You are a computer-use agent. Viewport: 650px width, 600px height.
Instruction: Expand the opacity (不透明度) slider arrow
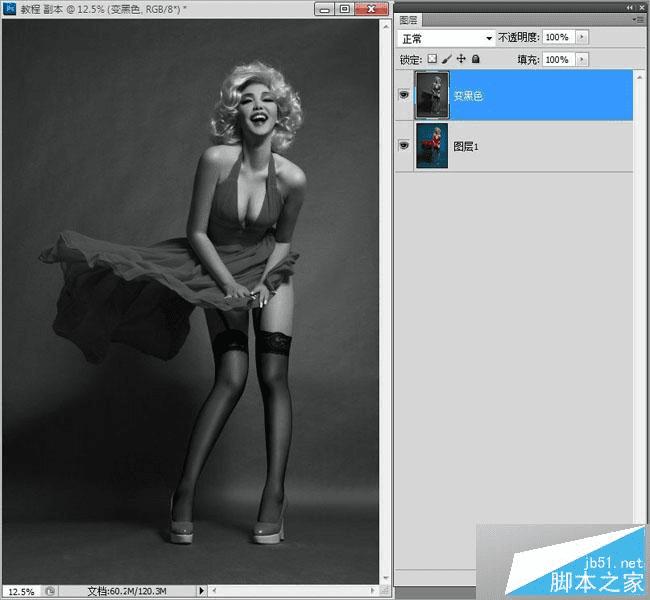tap(582, 38)
